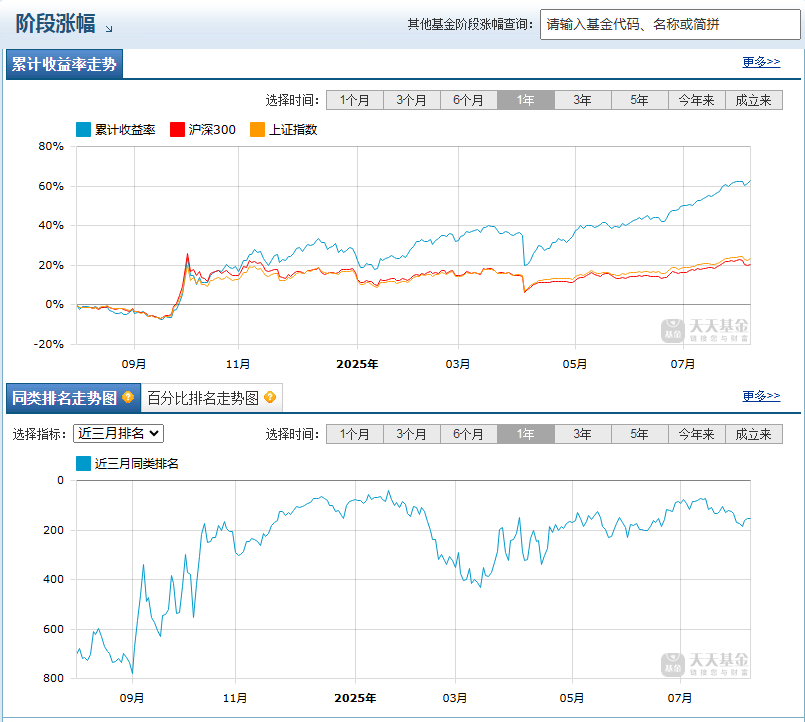The height and width of the screenshot is (722, 805).
Task: Select 3年 range in ranking chart
Action: (583, 434)
